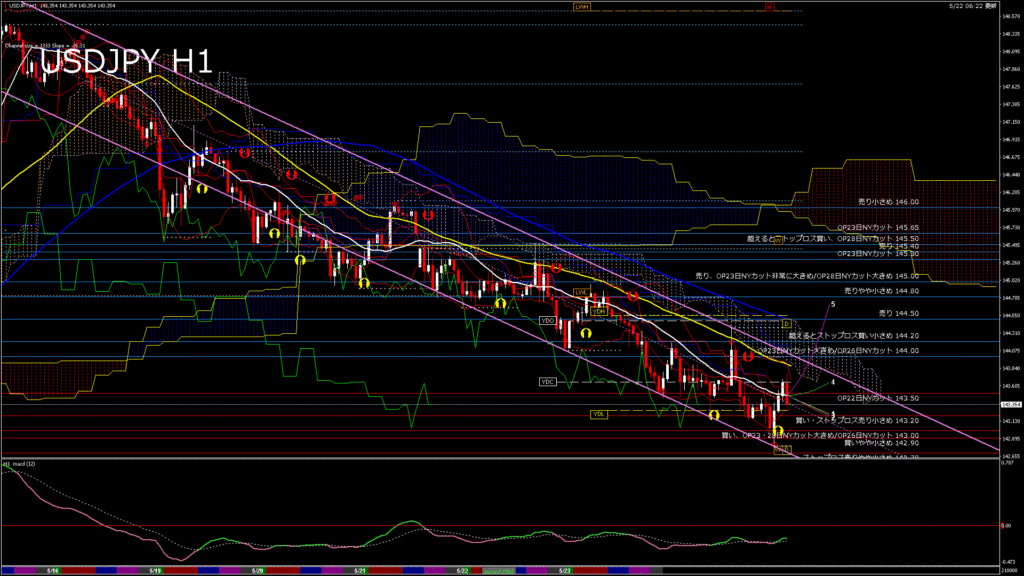Click the 5/22 06:22 更新 timestamp
This screenshot has height=576, width=1024.
click(973, 6)
